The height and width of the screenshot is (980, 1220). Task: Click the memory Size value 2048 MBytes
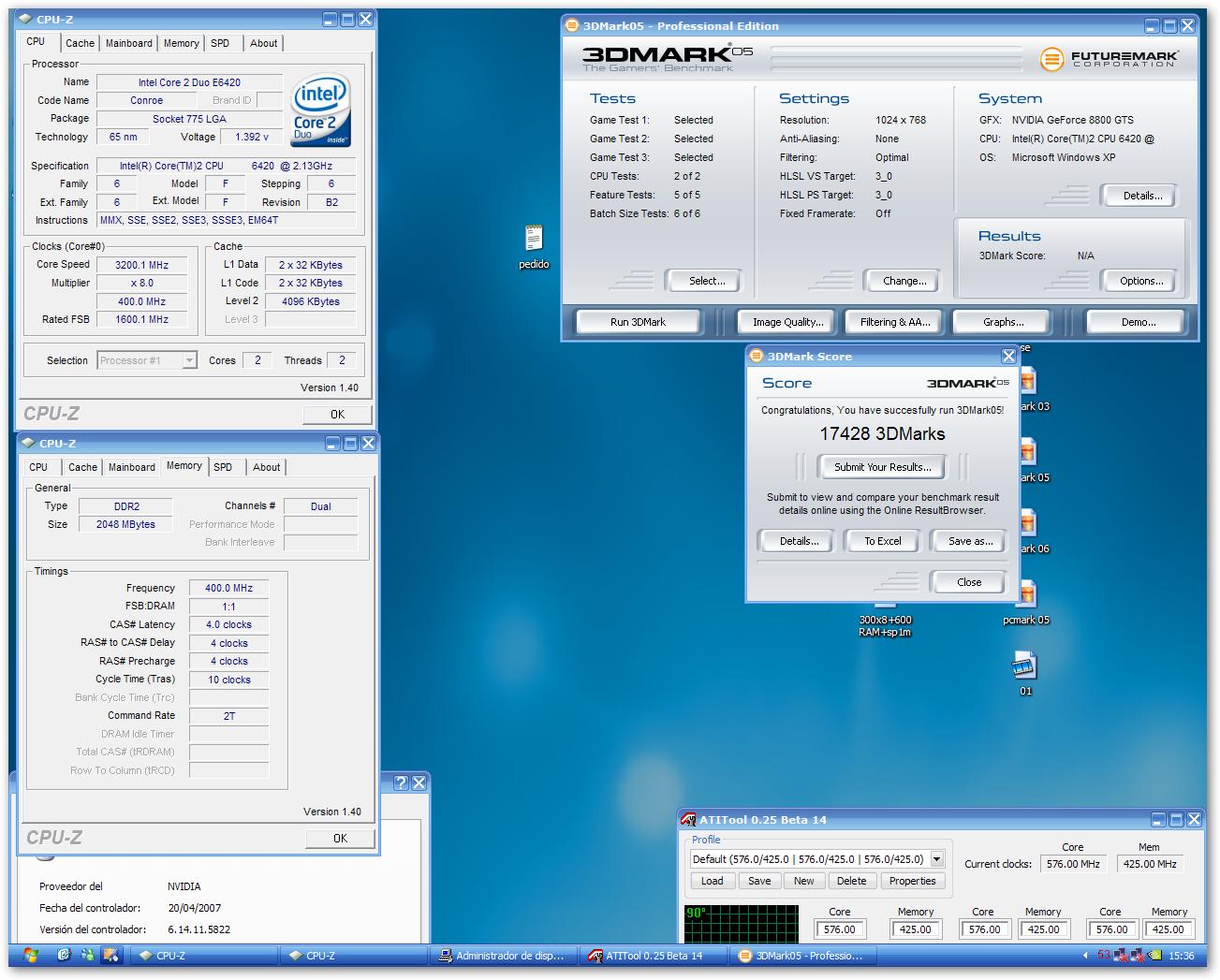pos(125,524)
